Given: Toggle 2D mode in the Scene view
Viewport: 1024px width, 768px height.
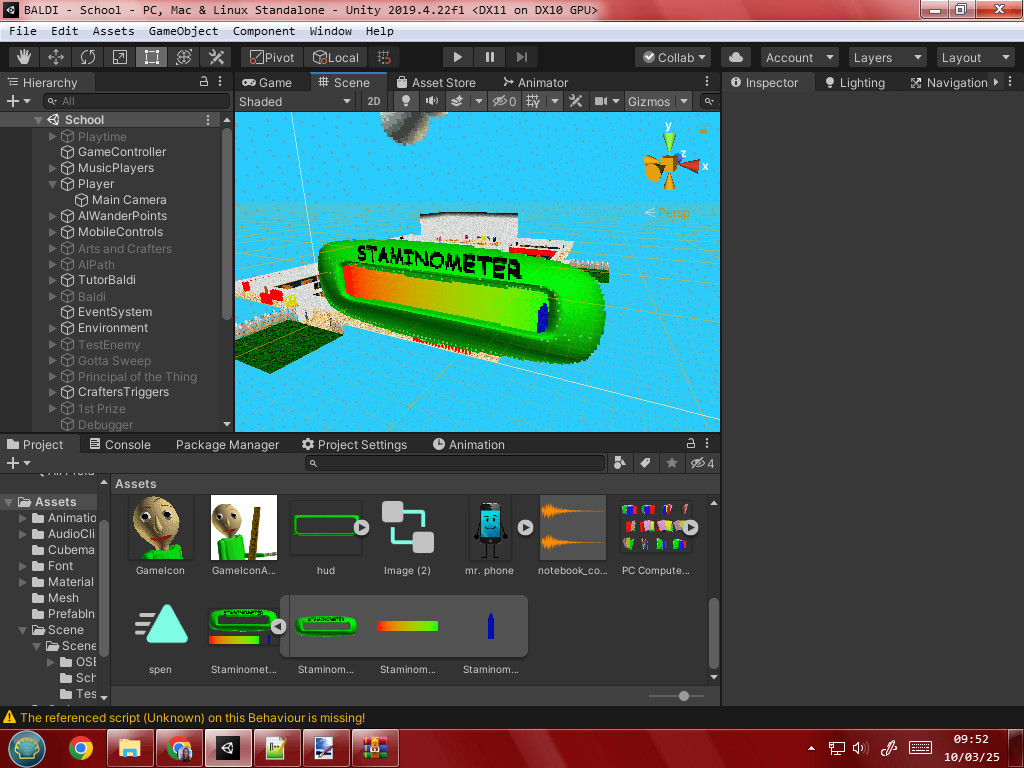Looking at the screenshot, I should (373, 101).
